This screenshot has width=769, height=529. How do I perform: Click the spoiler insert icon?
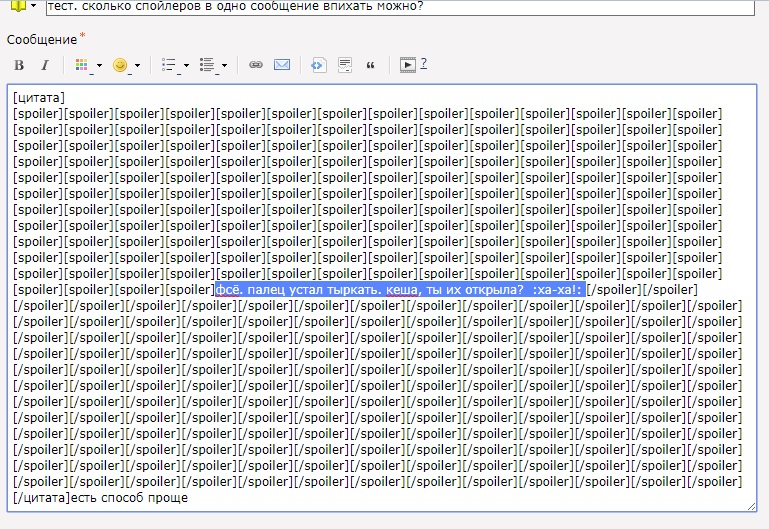click(x=345, y=65)
